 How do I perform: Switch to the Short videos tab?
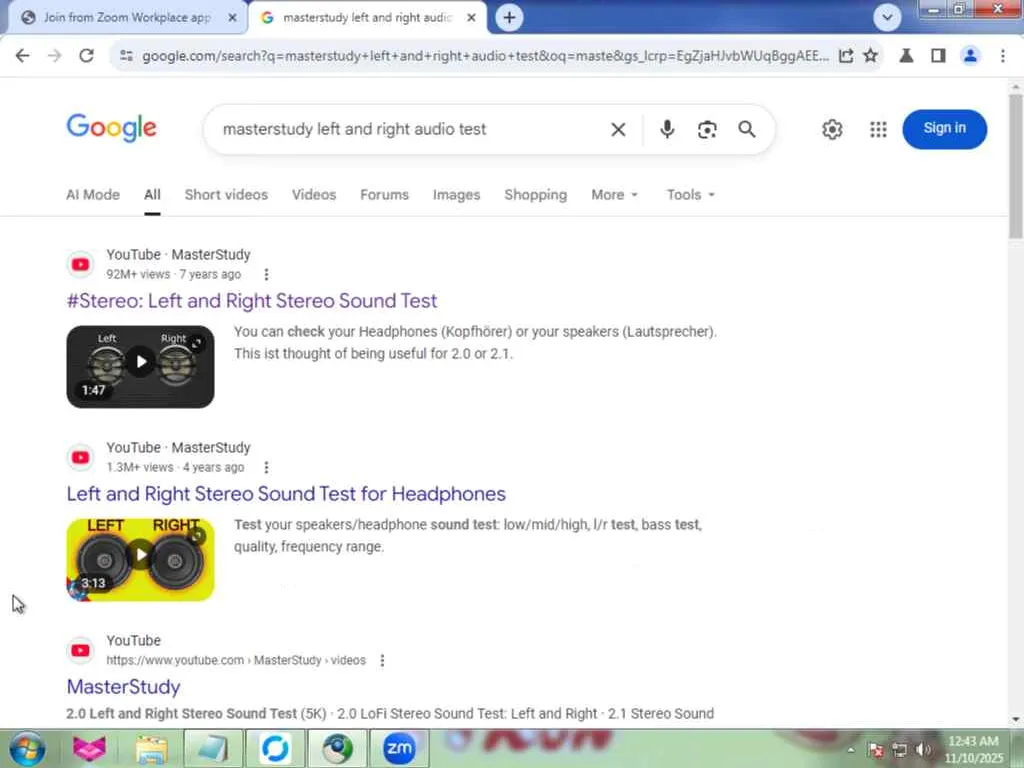coord(226,195)
